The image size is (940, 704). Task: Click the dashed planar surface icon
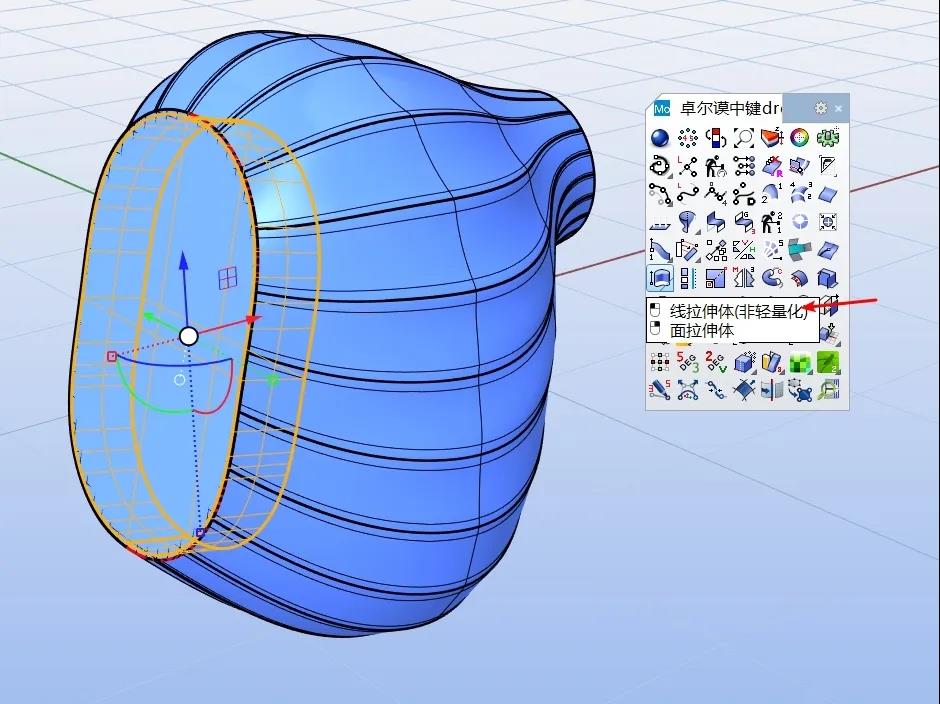click(659, 222)
